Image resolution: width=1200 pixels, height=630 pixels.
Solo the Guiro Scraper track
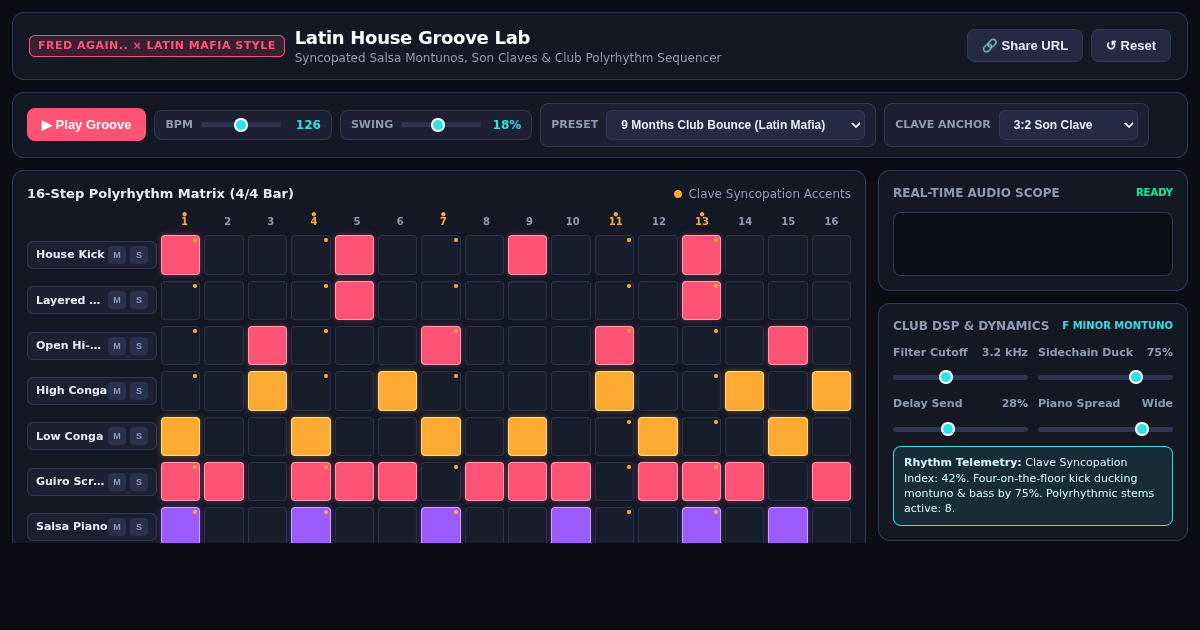click(139, 482)
